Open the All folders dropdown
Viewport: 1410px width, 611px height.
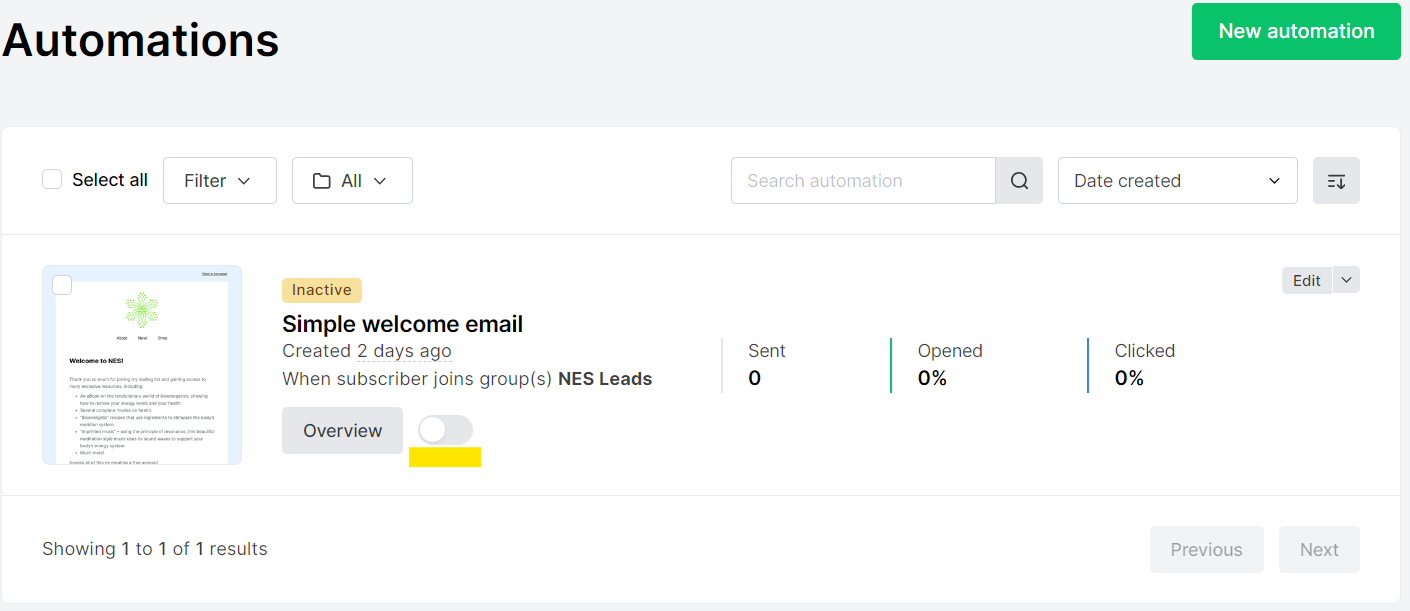click(352, 181)
